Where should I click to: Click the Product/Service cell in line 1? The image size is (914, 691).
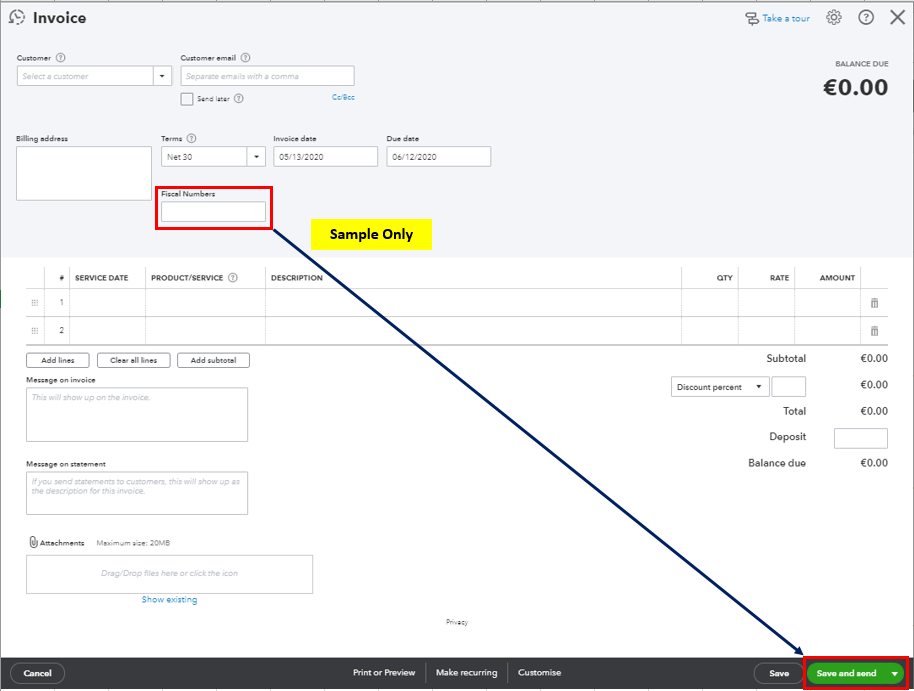[x=205, y=303]
